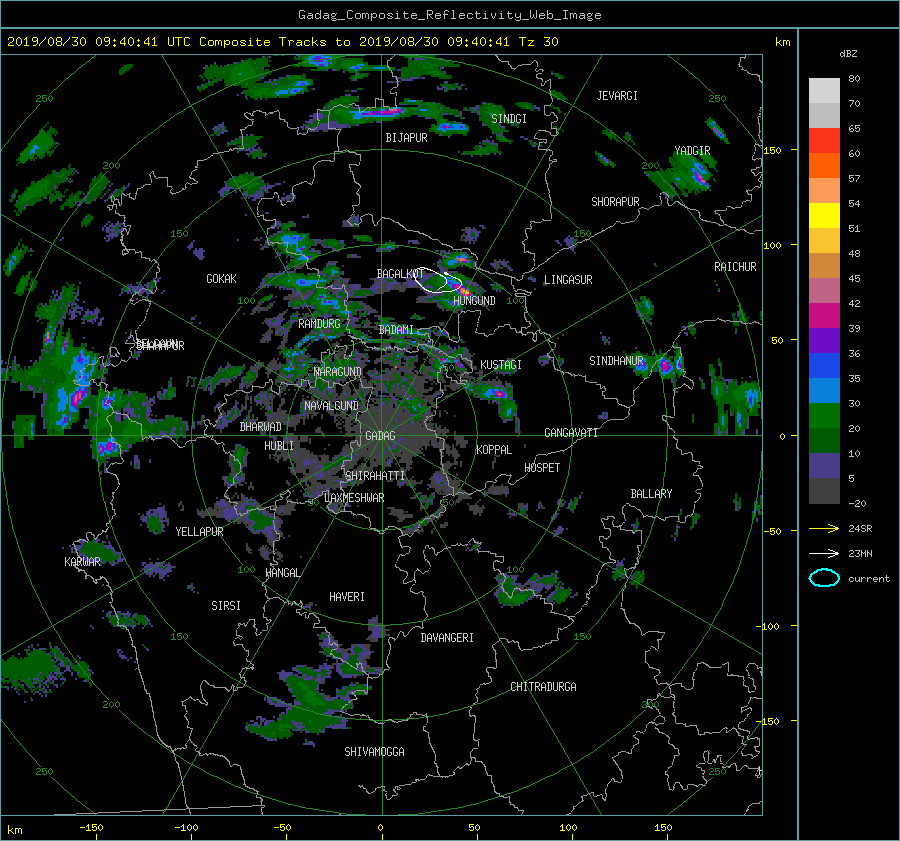Viewport: 900px width, 841px height.
Task: Click the -150 tick on bottom axis
Action: [91, 828]
